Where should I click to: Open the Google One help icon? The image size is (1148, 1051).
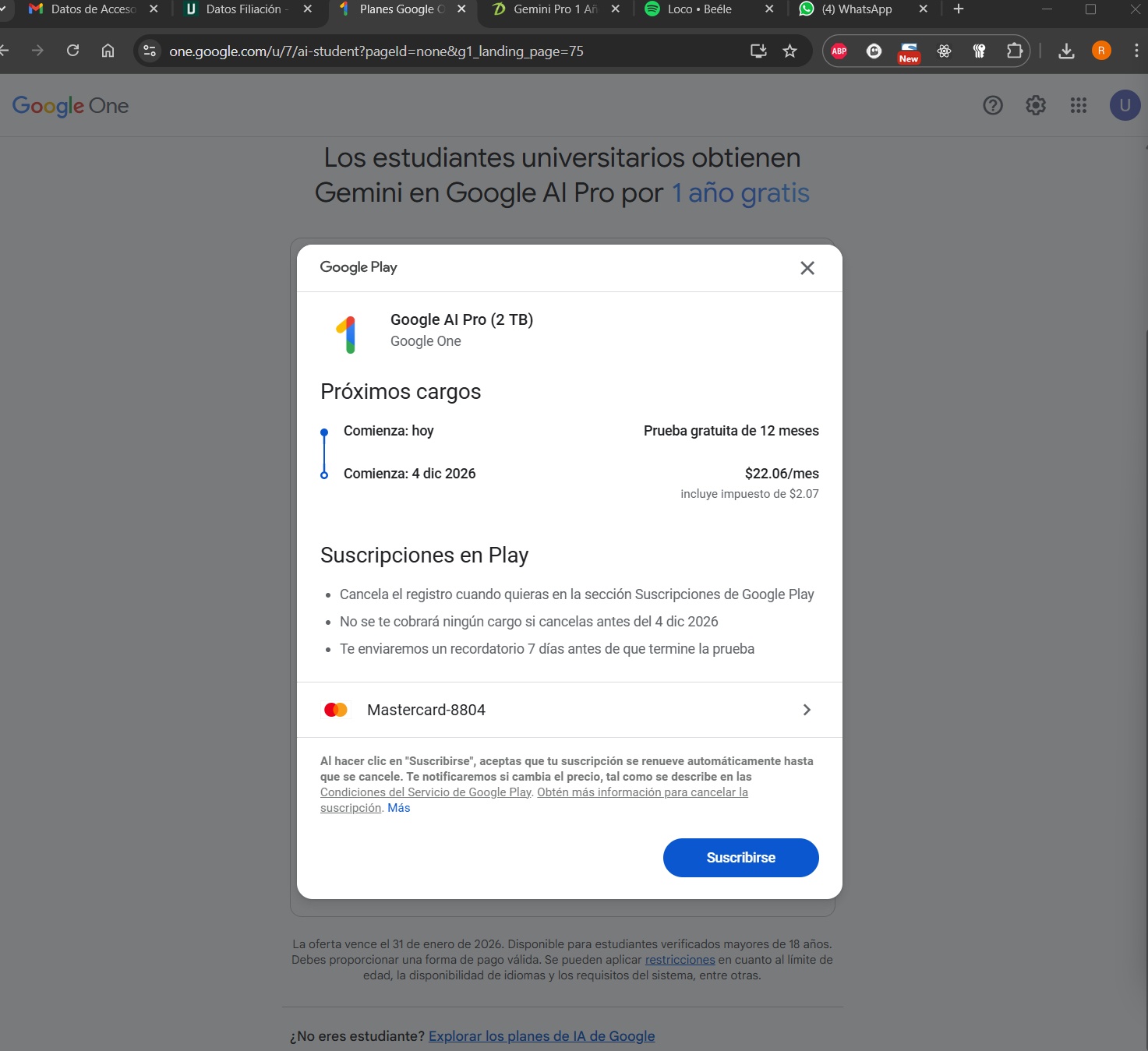pos(993,105)
